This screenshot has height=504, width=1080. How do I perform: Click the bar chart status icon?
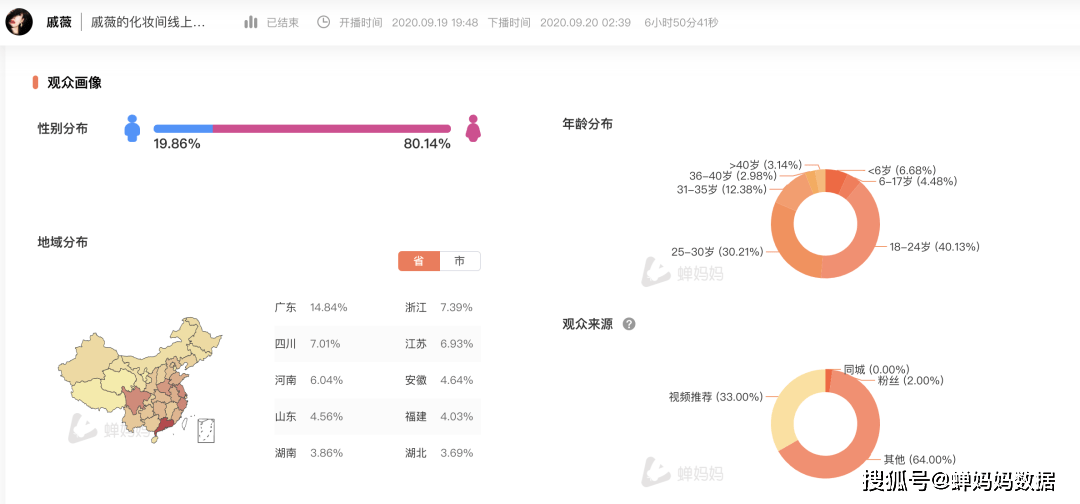click(251, 22)
